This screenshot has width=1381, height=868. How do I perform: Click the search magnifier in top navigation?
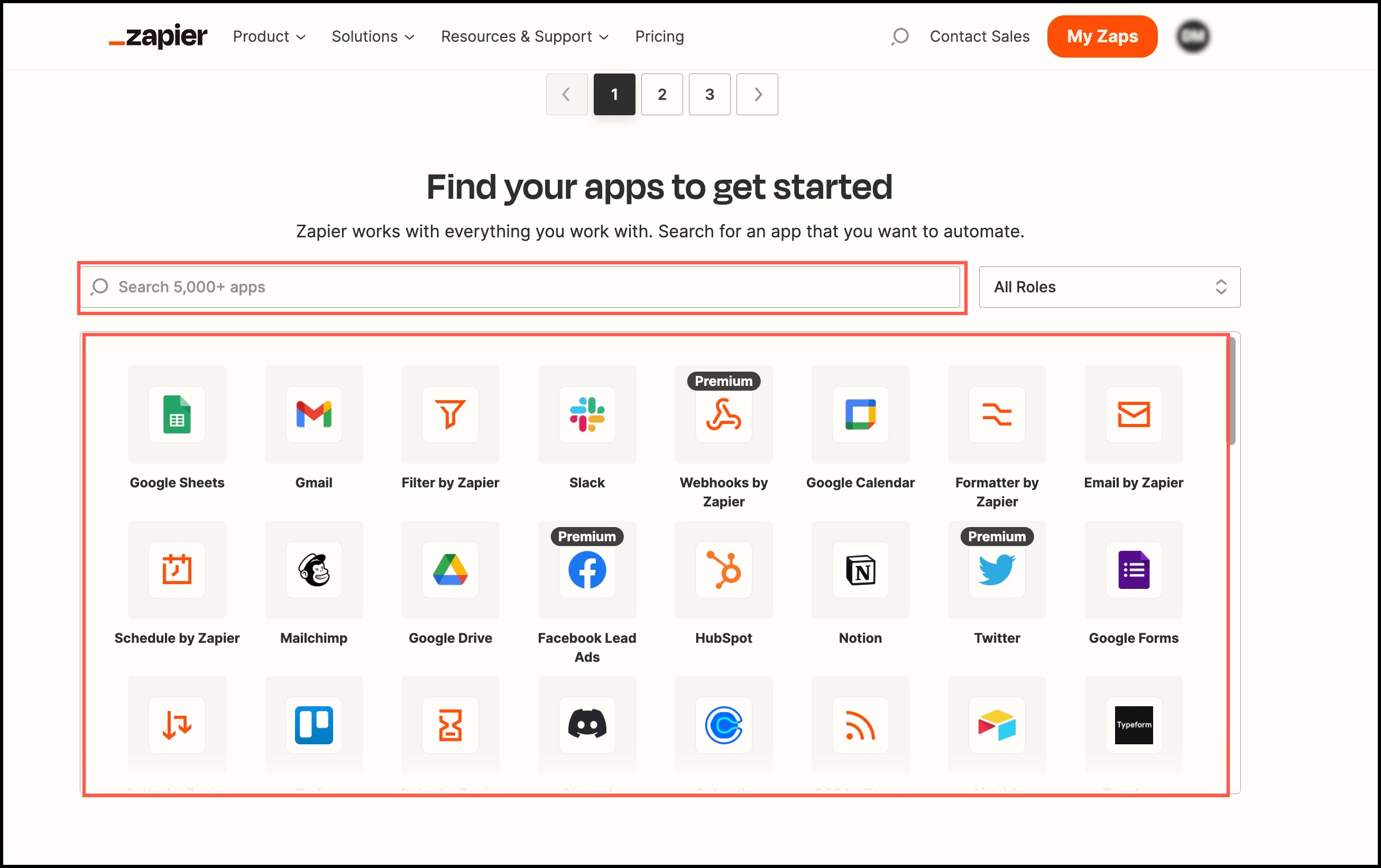[900, 36]
